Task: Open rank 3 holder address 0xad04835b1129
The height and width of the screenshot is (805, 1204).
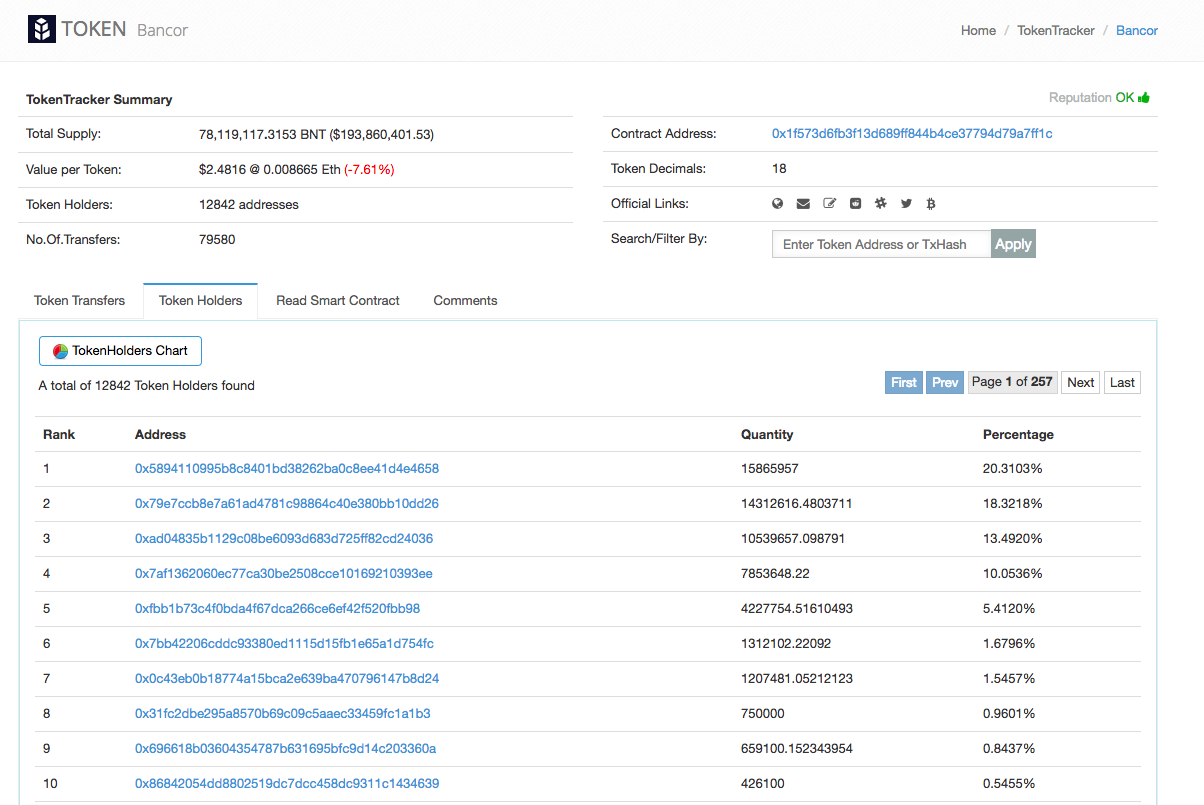Action: 284,538
